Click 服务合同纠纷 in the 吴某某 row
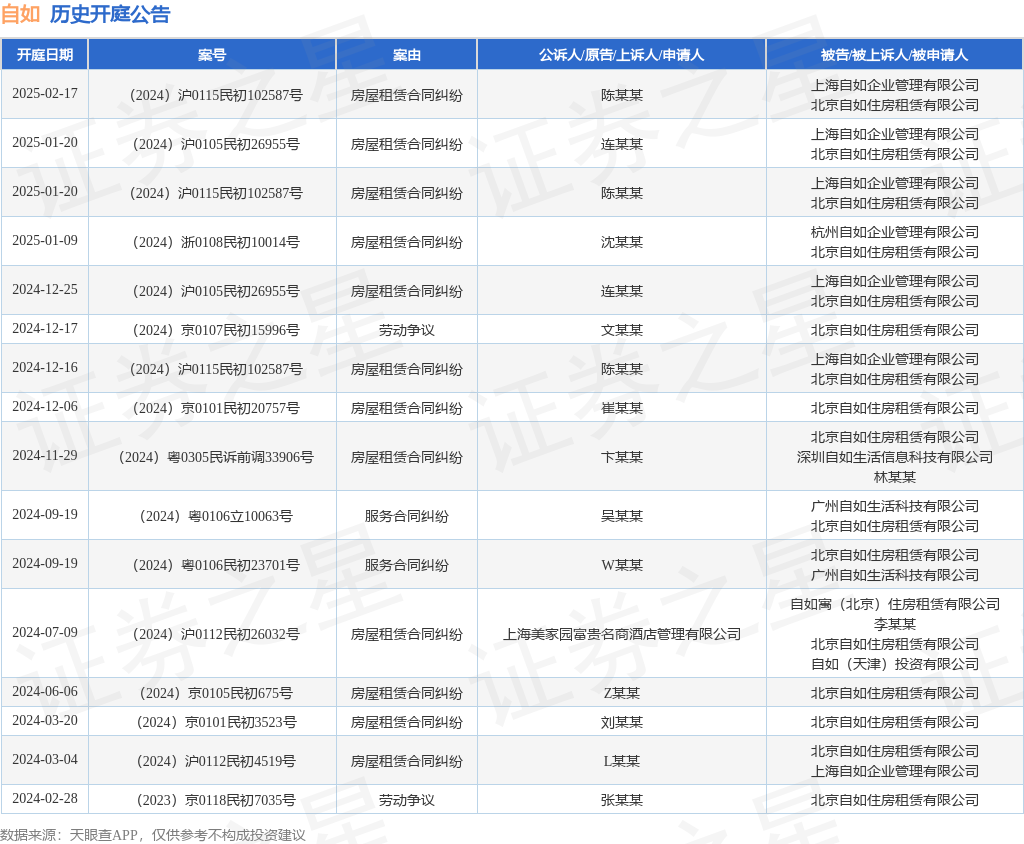The width and height of the screenshot is (1024, 844). [407, 516]
